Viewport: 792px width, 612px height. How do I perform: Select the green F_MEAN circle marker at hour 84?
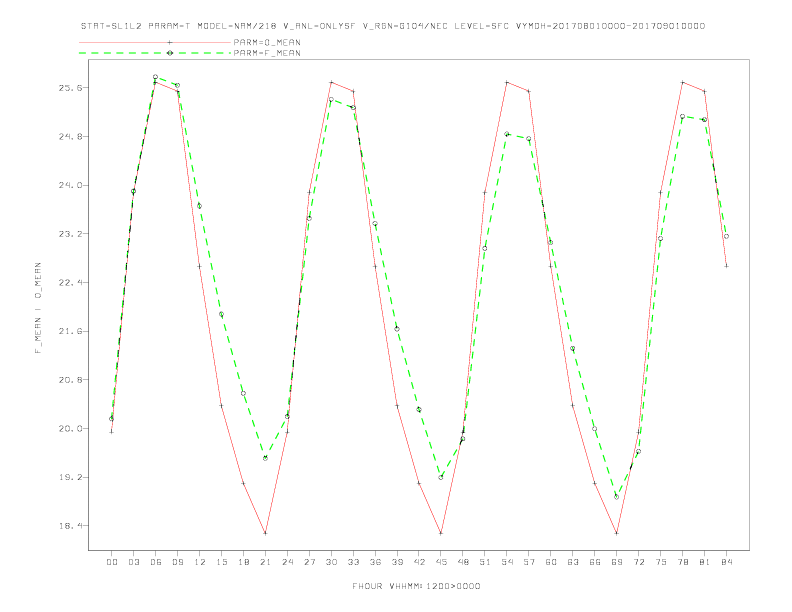(x=727, y=236)
